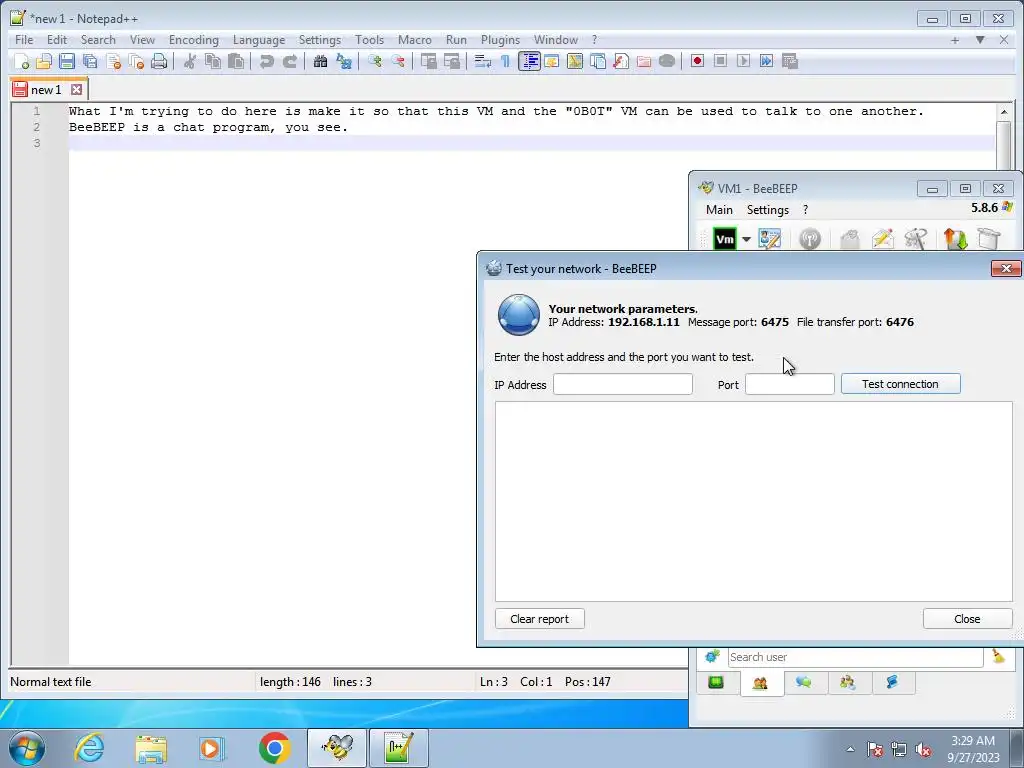
Task: Select the new 1 document tab
Action: pyautogui.click(x=46, y=89)
